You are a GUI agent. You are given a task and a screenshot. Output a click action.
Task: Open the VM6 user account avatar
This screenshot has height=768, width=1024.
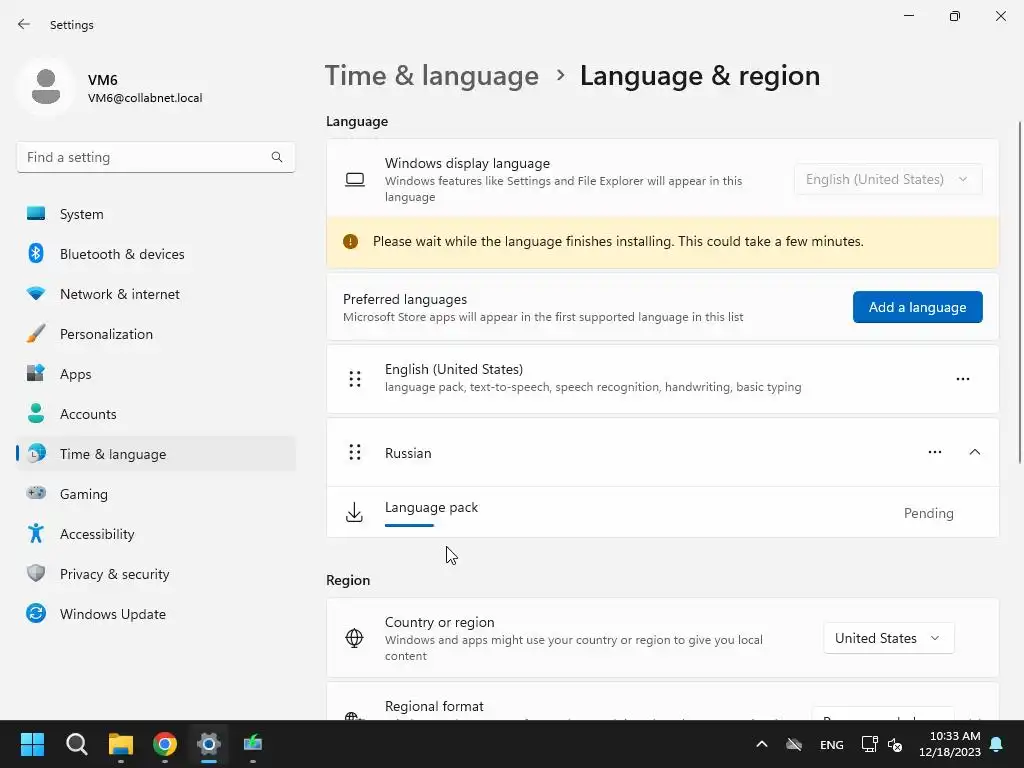click(x=46, y=87)
